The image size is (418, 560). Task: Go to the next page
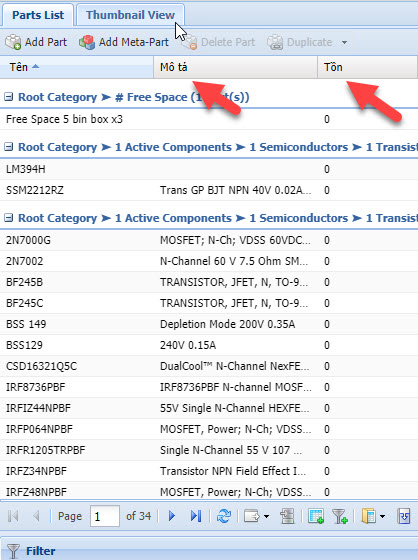(x=172, y=516)
